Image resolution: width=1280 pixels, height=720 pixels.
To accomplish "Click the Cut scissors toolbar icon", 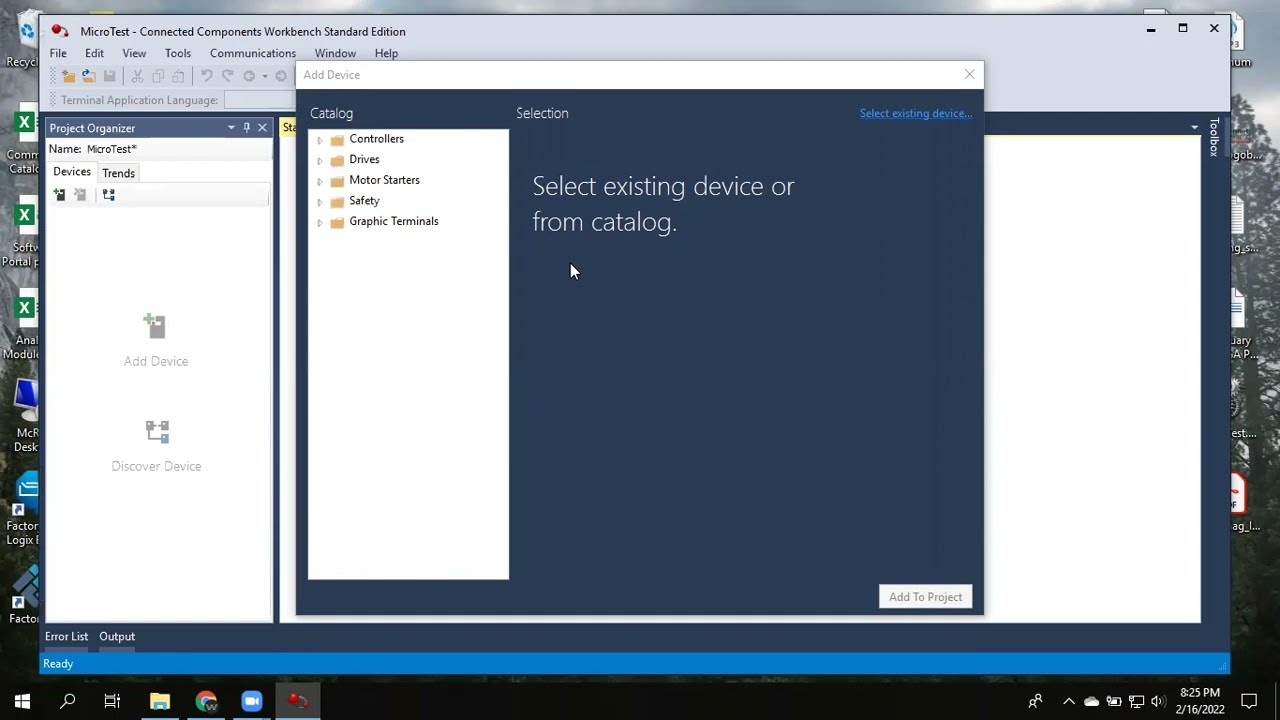I will 137,76.
